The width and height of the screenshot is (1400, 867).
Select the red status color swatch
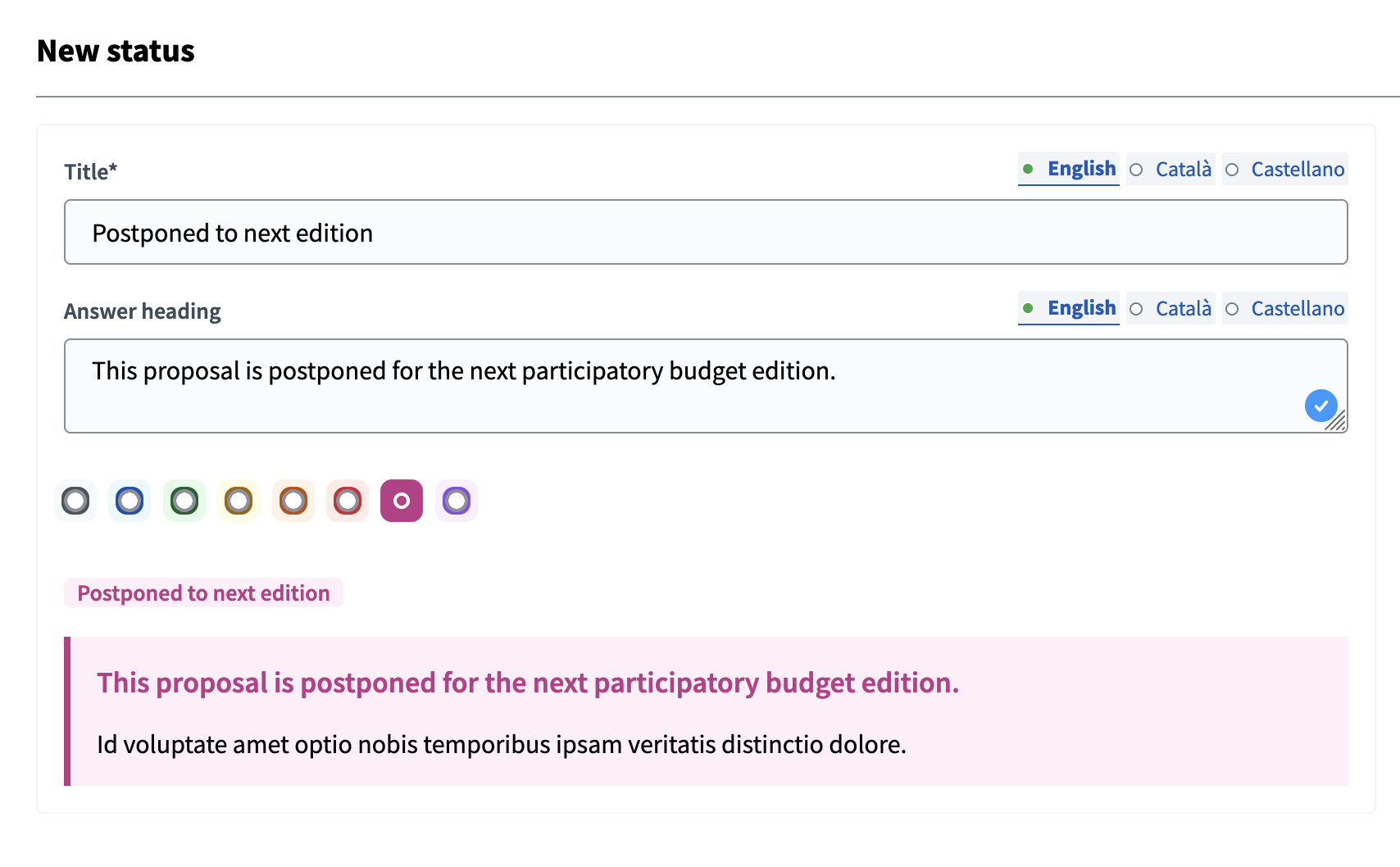(347, 501)
